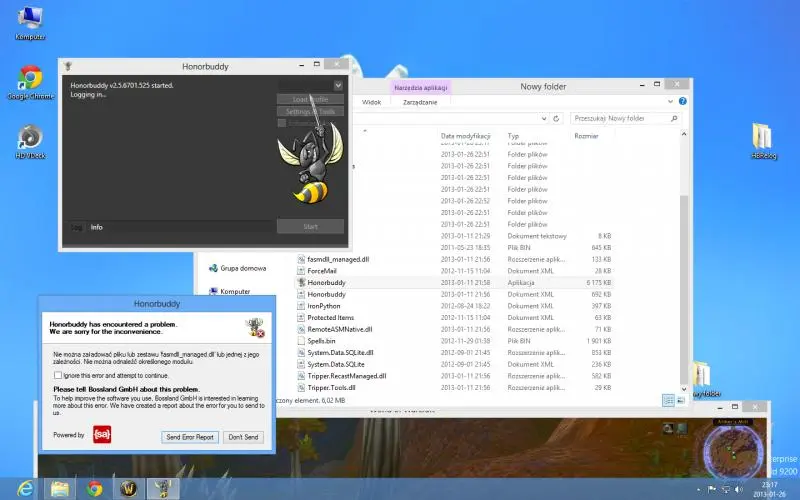Enable ignore this error checkbox
800x500 pixels.
click(x=57, y=374)
